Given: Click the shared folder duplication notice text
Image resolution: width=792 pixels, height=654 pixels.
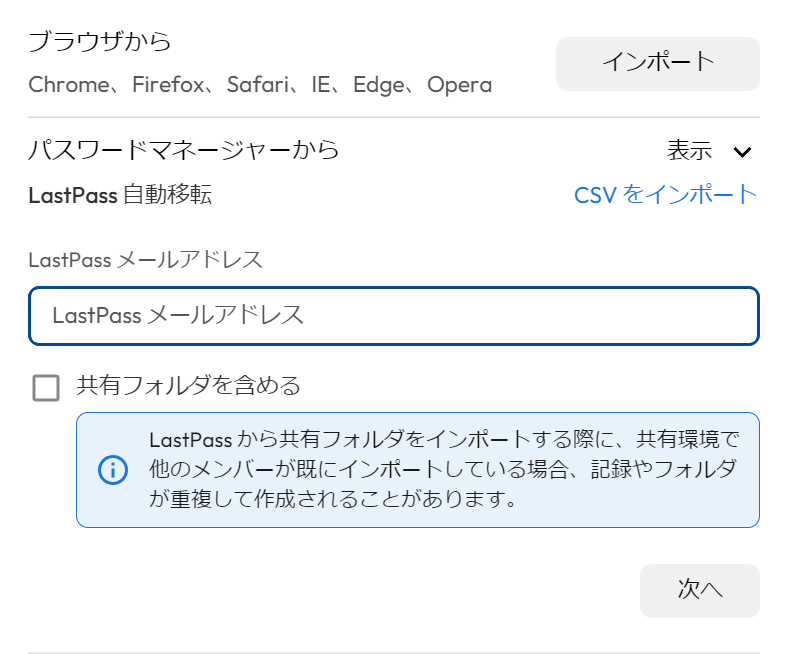Looking at the screenshot, I should click(444, 470).
